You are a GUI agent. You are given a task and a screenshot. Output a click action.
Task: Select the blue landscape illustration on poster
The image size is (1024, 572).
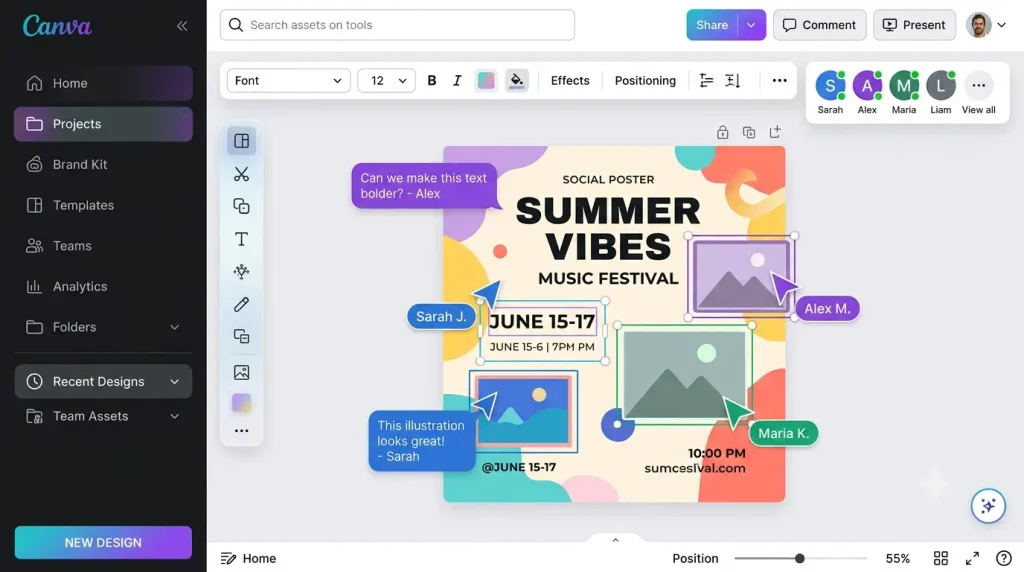pos(523,411)
